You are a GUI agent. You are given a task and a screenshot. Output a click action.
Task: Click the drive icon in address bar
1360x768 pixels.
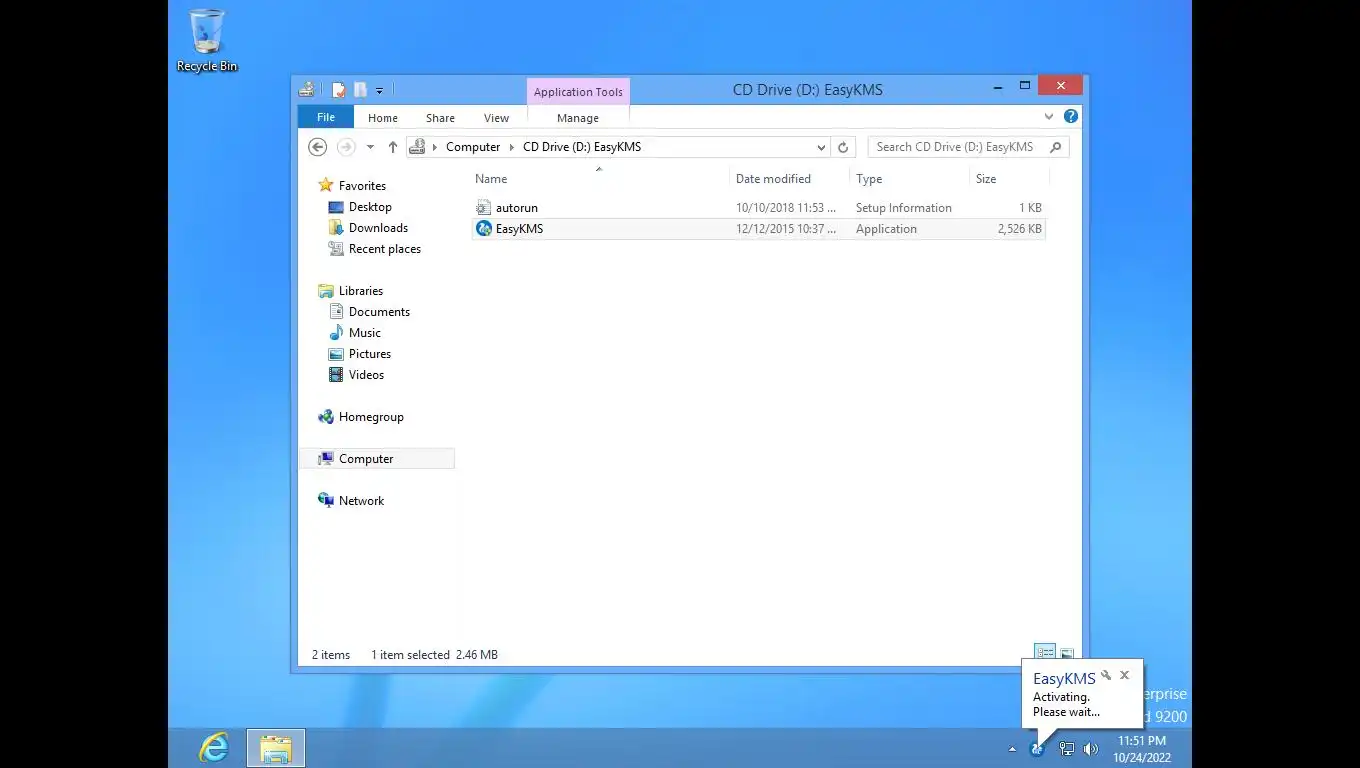click(x=418, y=147)
